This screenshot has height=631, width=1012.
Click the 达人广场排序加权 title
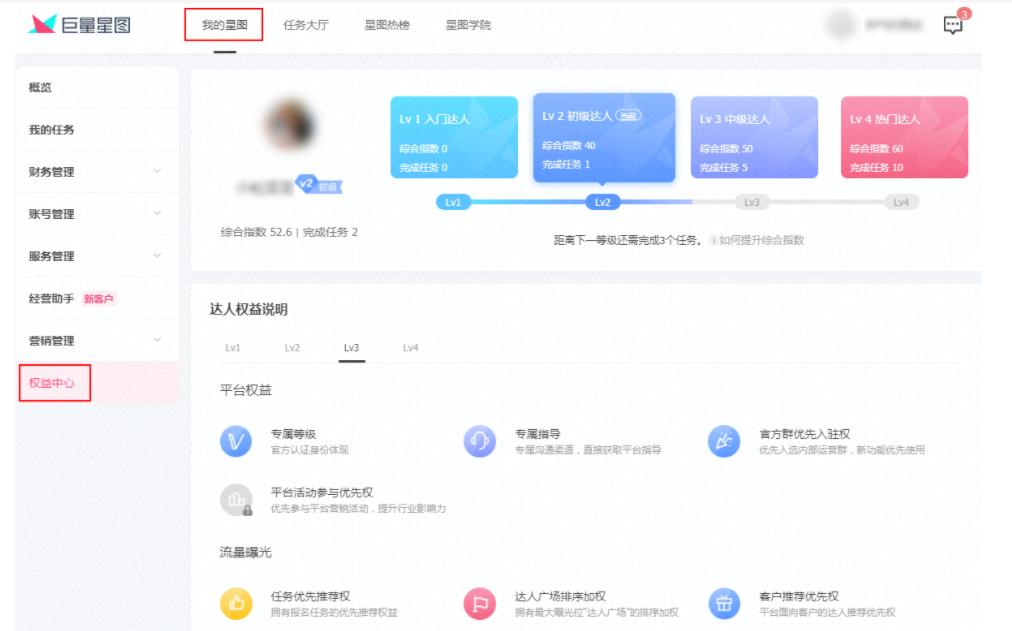click(560, 596)
